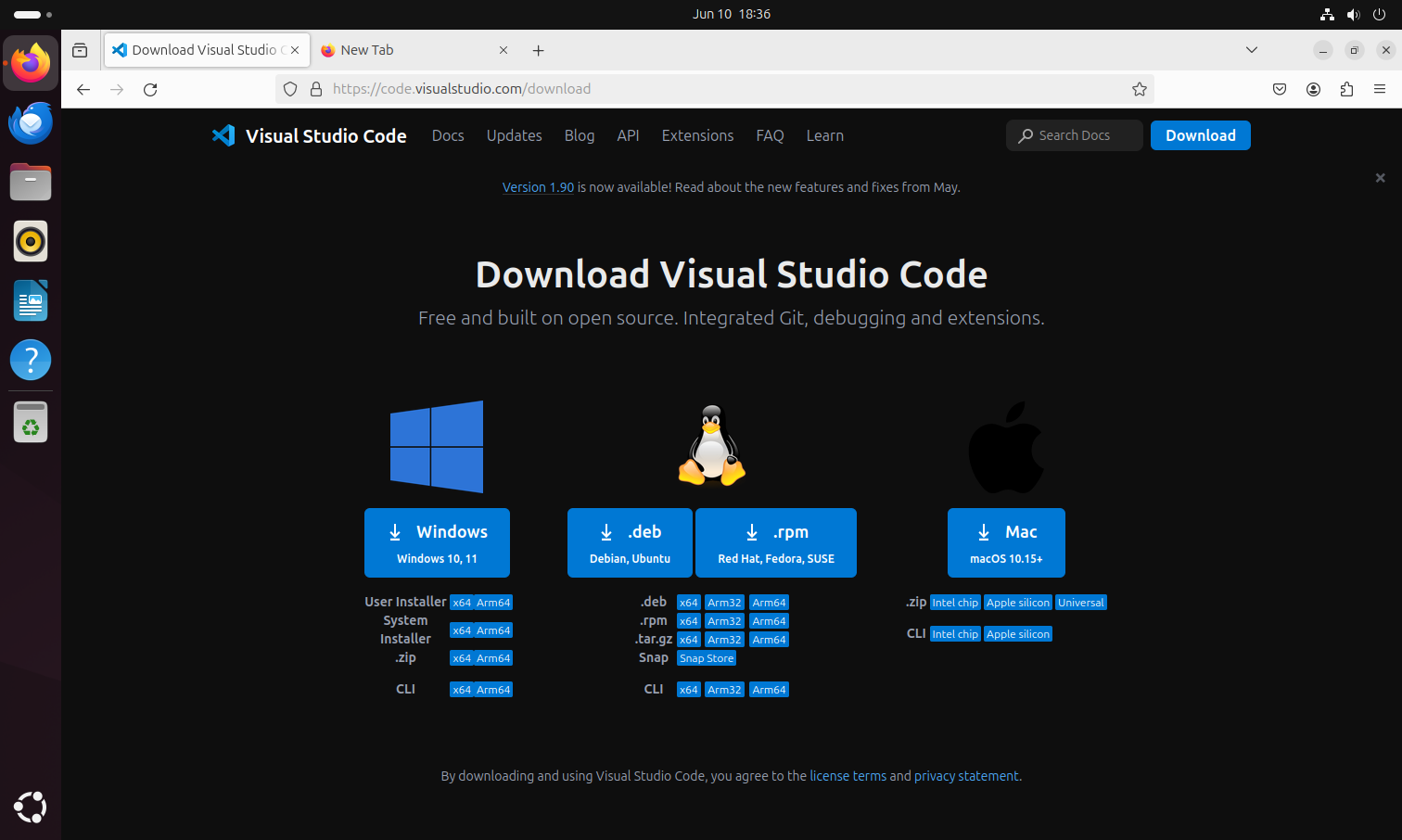The image size is (1402, 840).
Task: Open a new tab with the plus button
Action: 538,50
